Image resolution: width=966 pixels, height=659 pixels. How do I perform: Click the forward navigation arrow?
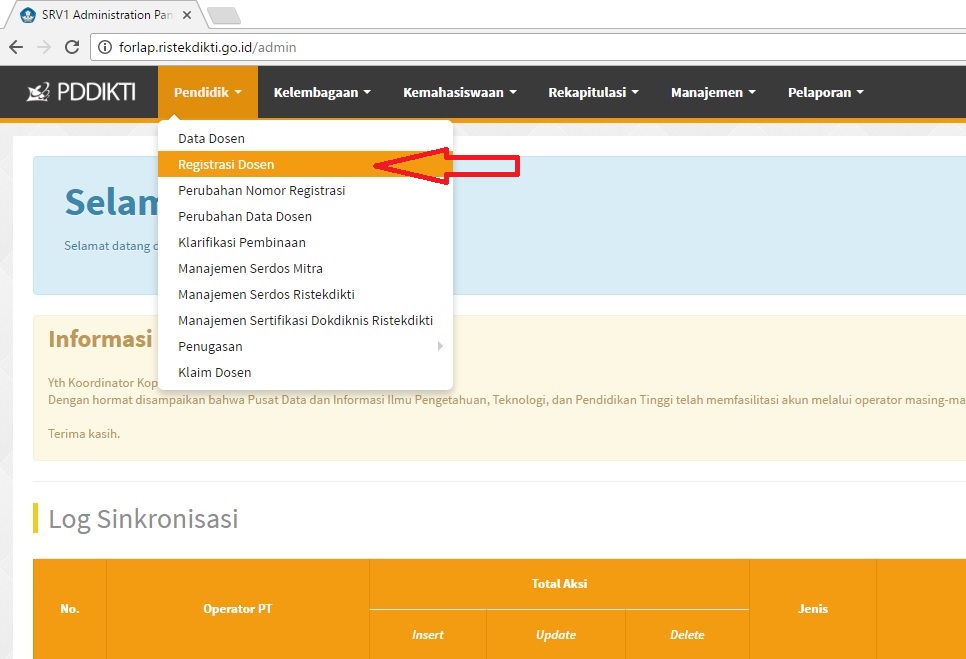[x=42, y=47]
